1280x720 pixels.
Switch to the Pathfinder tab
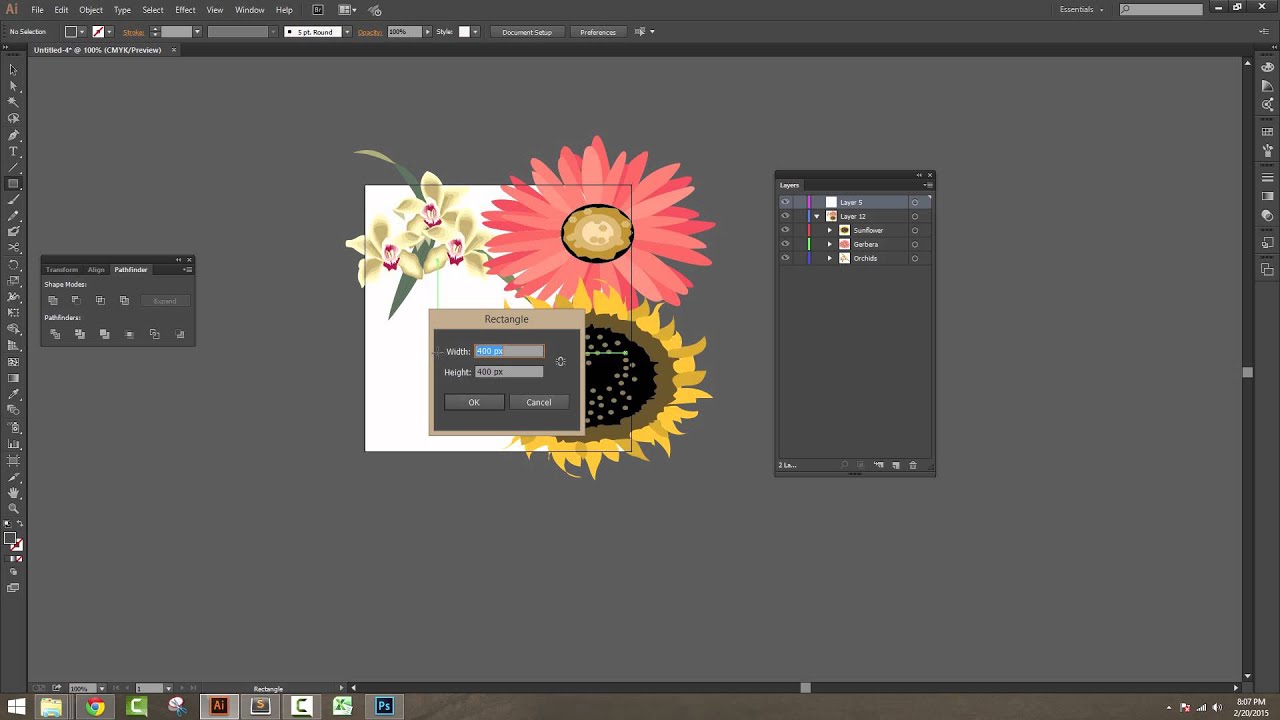(131, 269)
